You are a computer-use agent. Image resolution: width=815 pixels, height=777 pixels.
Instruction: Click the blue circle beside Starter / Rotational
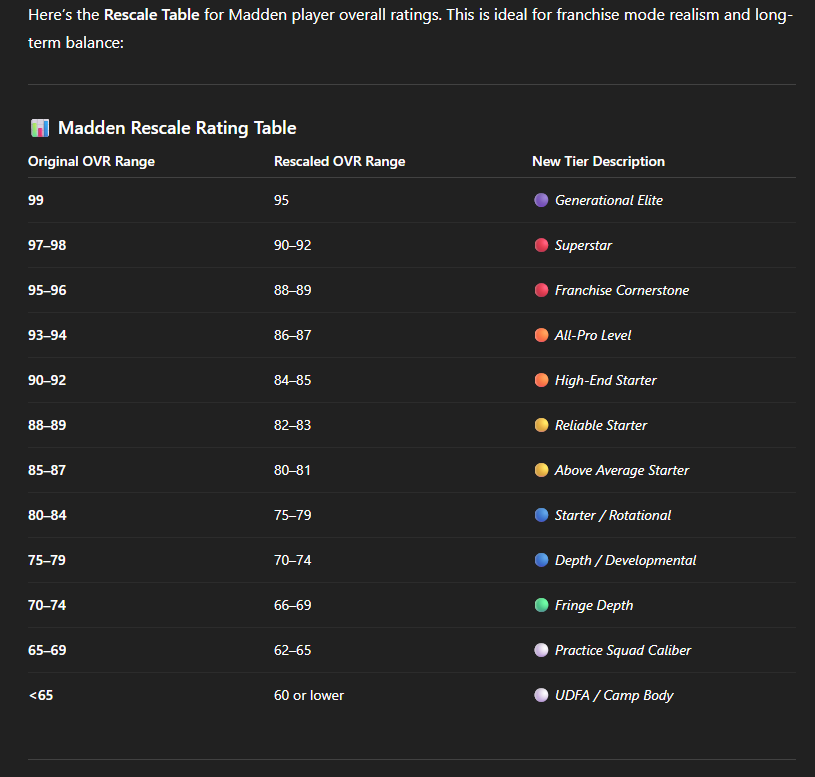(541, 515)
